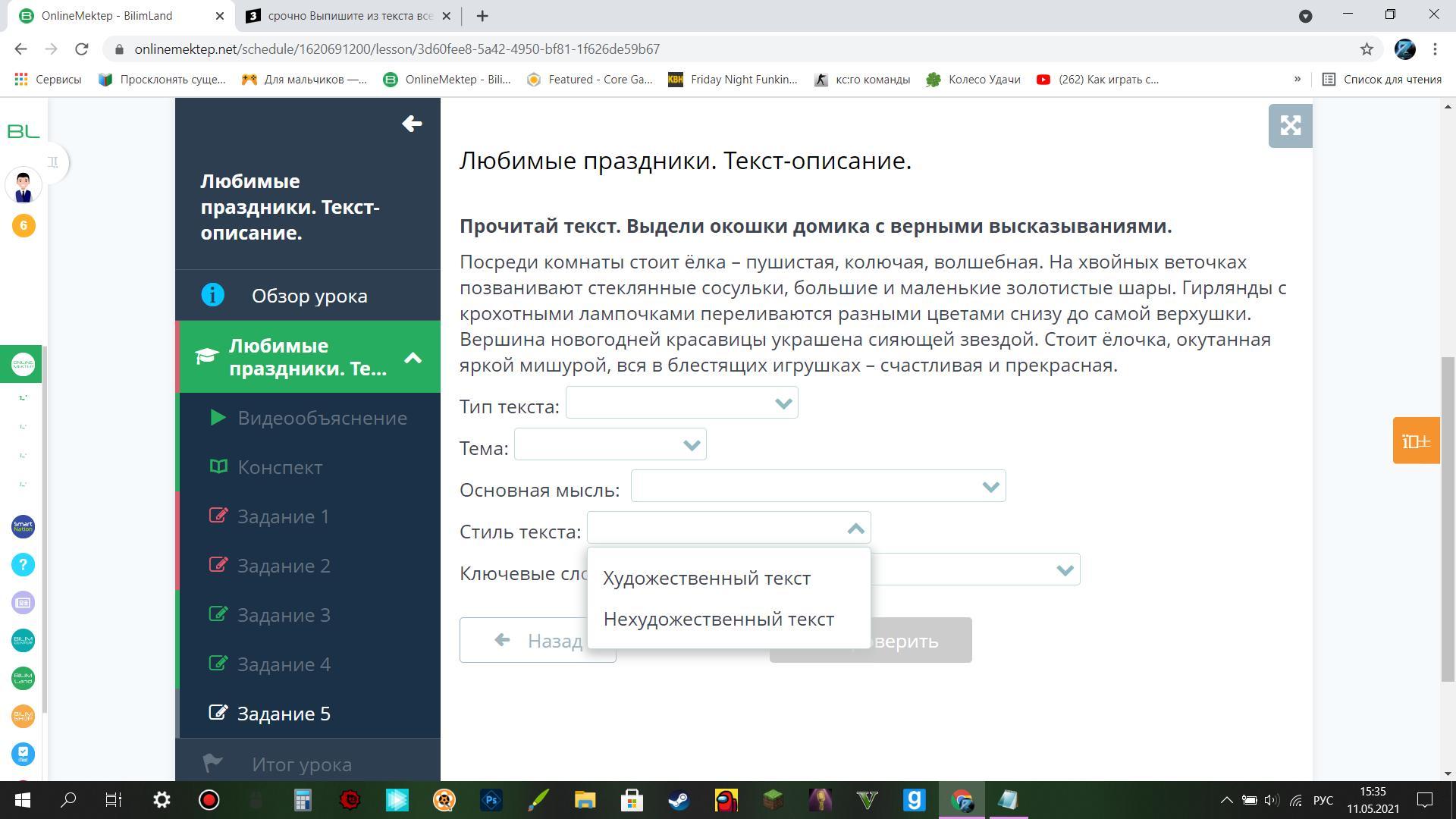Click the fullscreen expand icon
This screenshot has height=819, width=1456.
coord(1290,126)
